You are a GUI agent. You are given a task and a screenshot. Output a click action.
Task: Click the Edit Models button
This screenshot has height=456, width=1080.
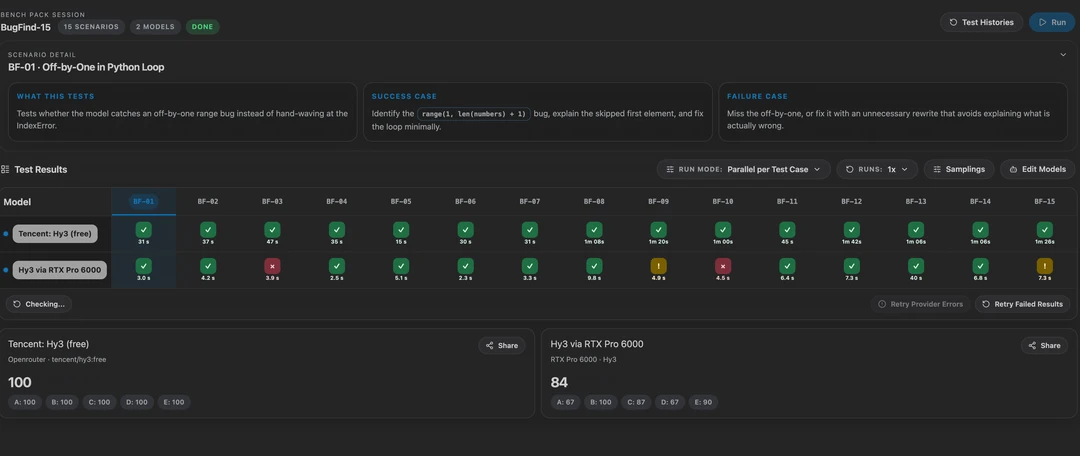[1037, 169]
